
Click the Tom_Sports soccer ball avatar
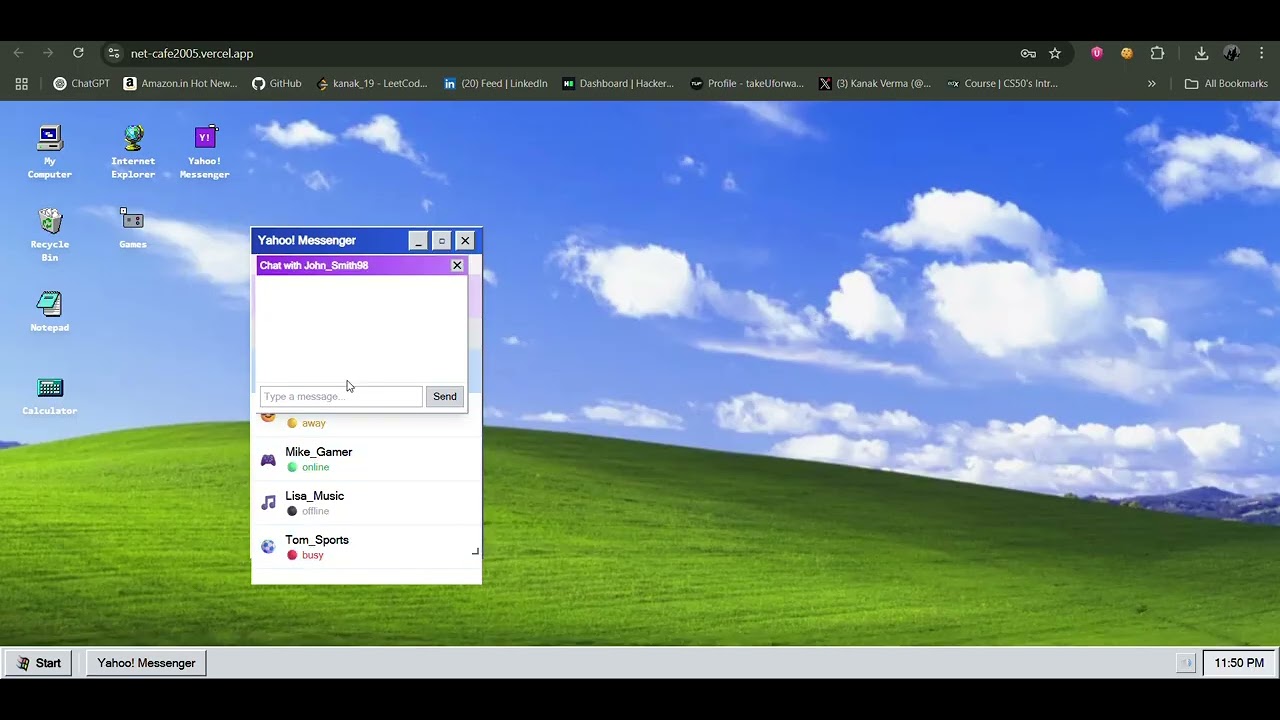tap(268, 547)
